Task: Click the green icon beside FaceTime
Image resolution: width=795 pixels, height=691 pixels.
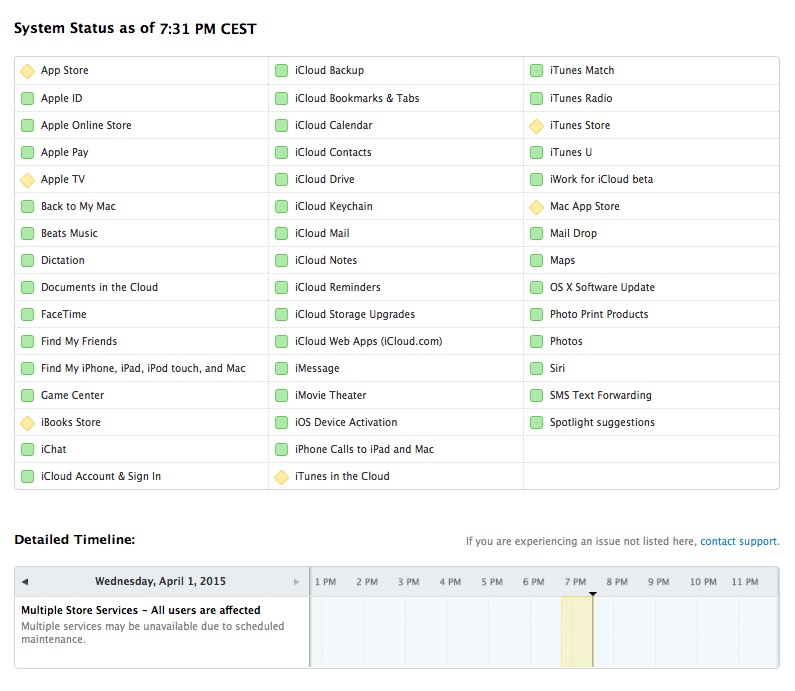Action: click(27, 314)
